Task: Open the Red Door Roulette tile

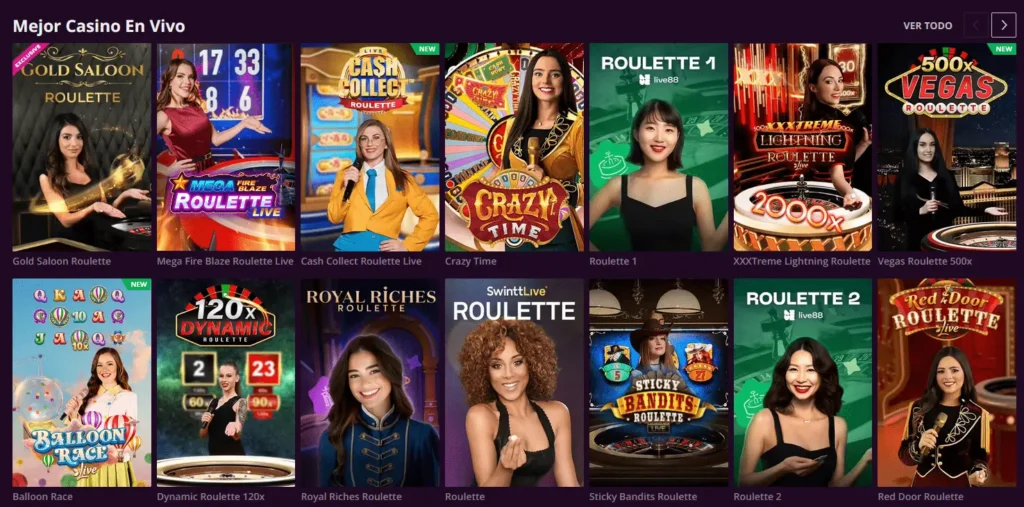Action: coord(946,383)
